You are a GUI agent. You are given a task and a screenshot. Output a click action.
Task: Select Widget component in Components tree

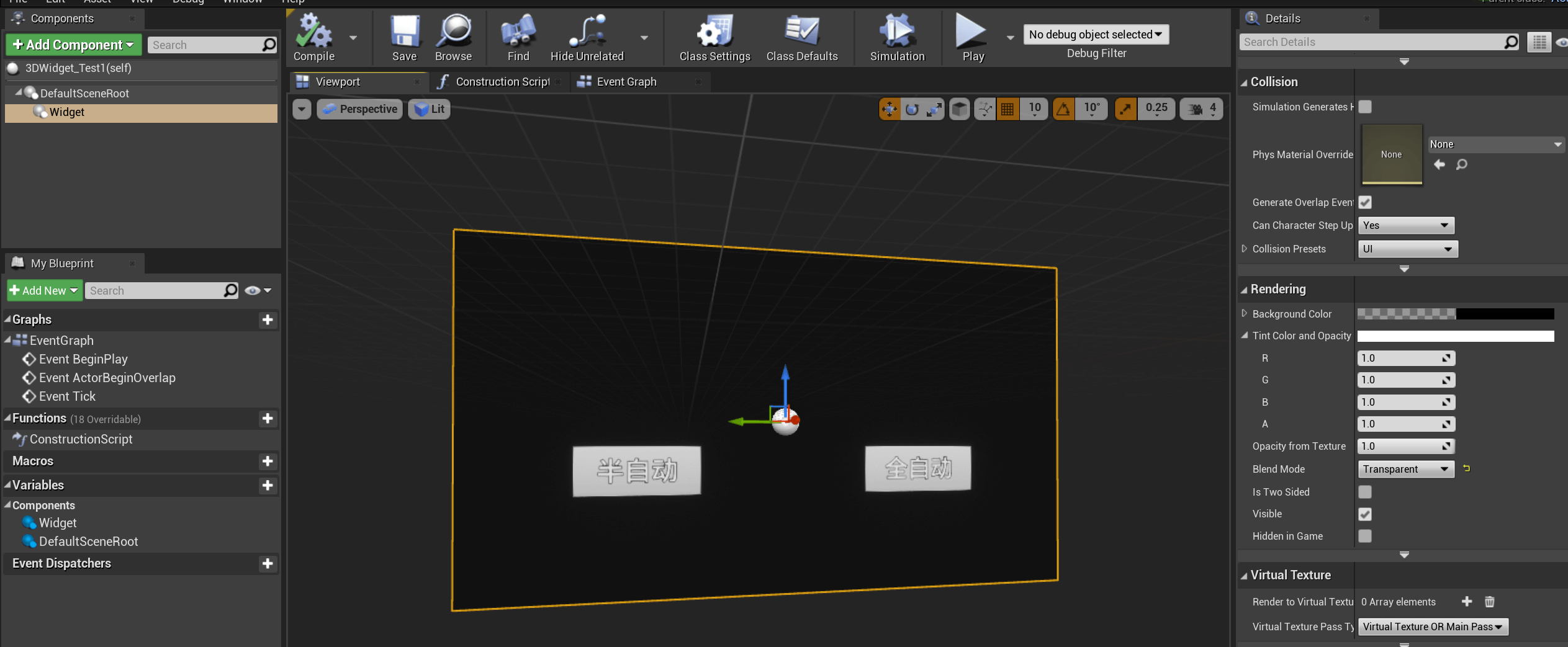[x=141, y=112]
